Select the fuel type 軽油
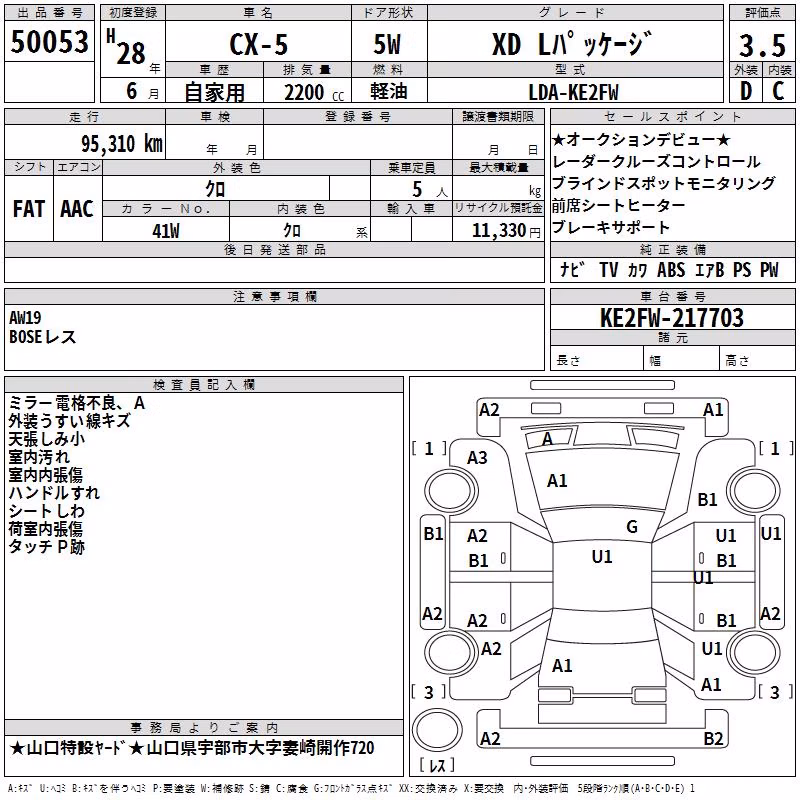 coord(389,91)
